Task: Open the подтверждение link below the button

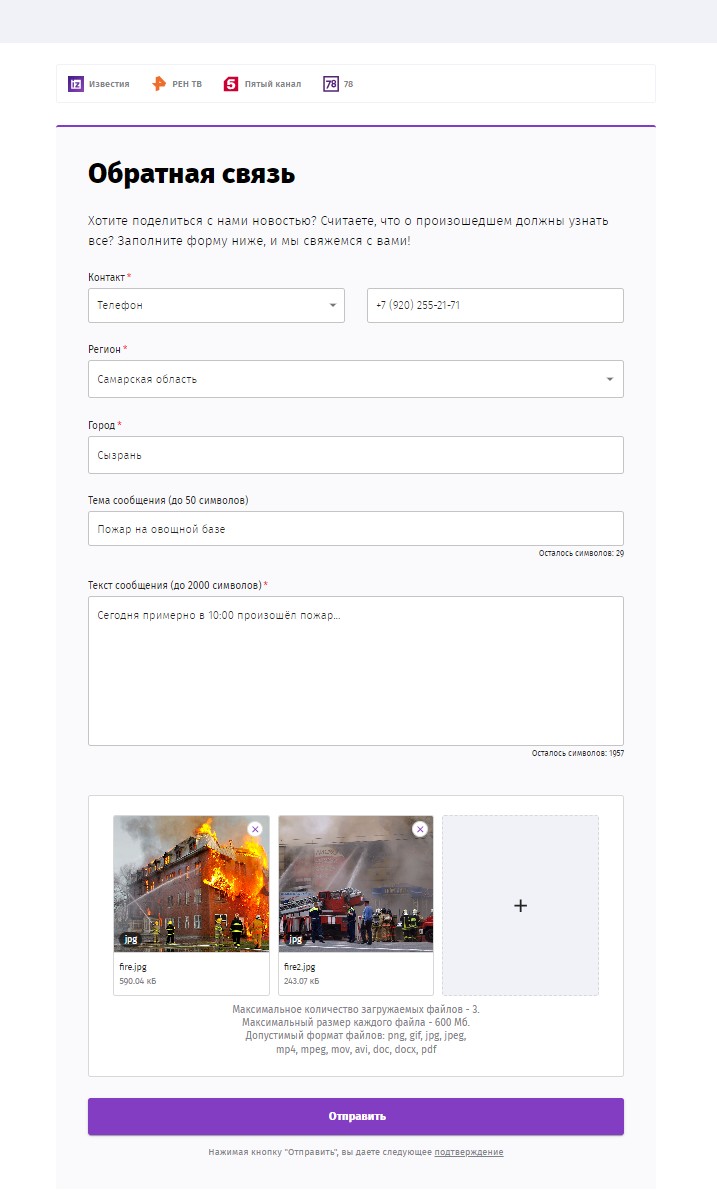Action: coord(469,1152)
